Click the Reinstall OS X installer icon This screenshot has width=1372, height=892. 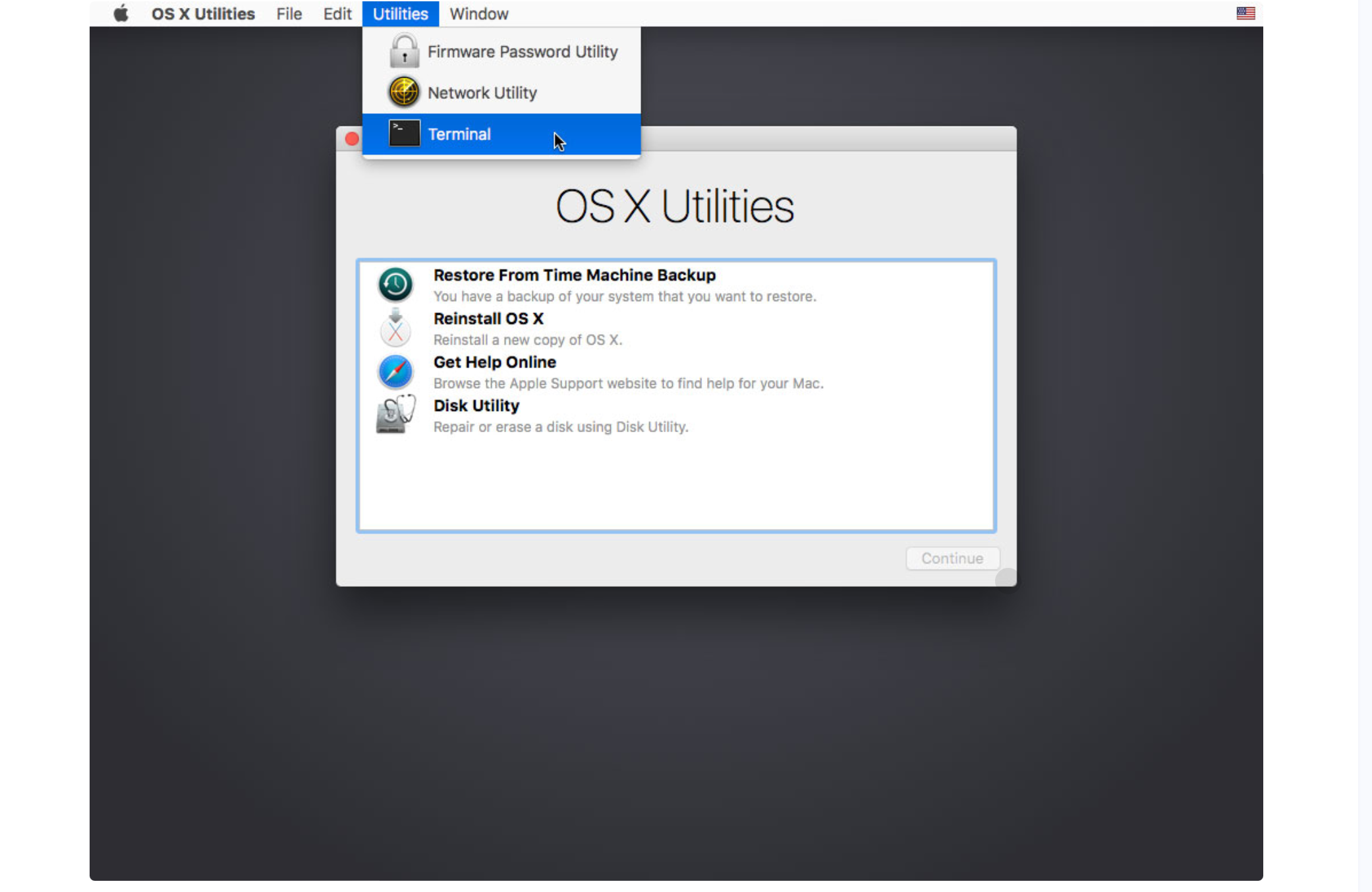[395, 328]
